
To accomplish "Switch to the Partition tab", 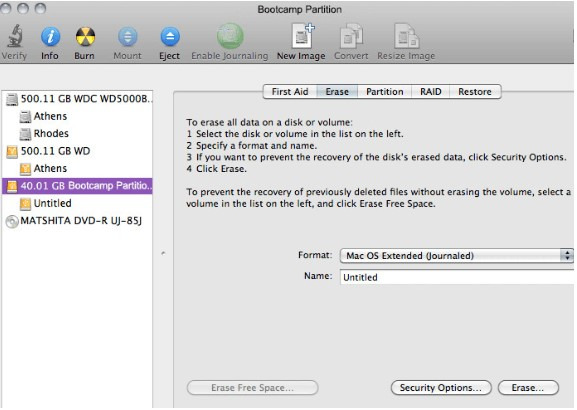I will pyautogui.click(x=385, y=92).
